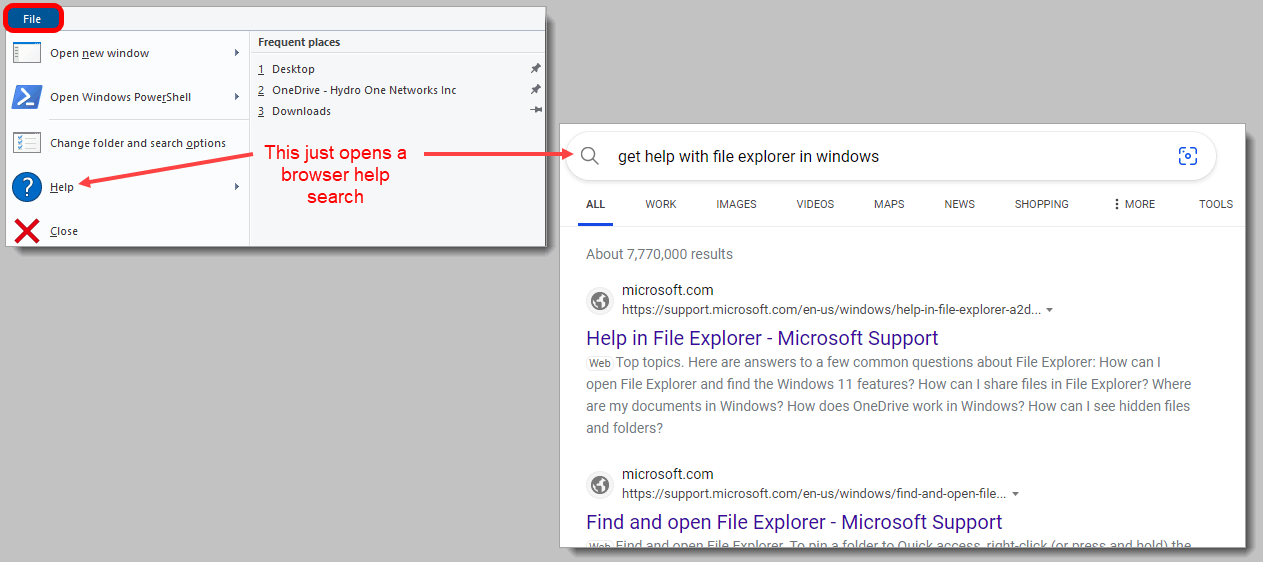Switch to the VIDEOS tab

tap(815, 204)
